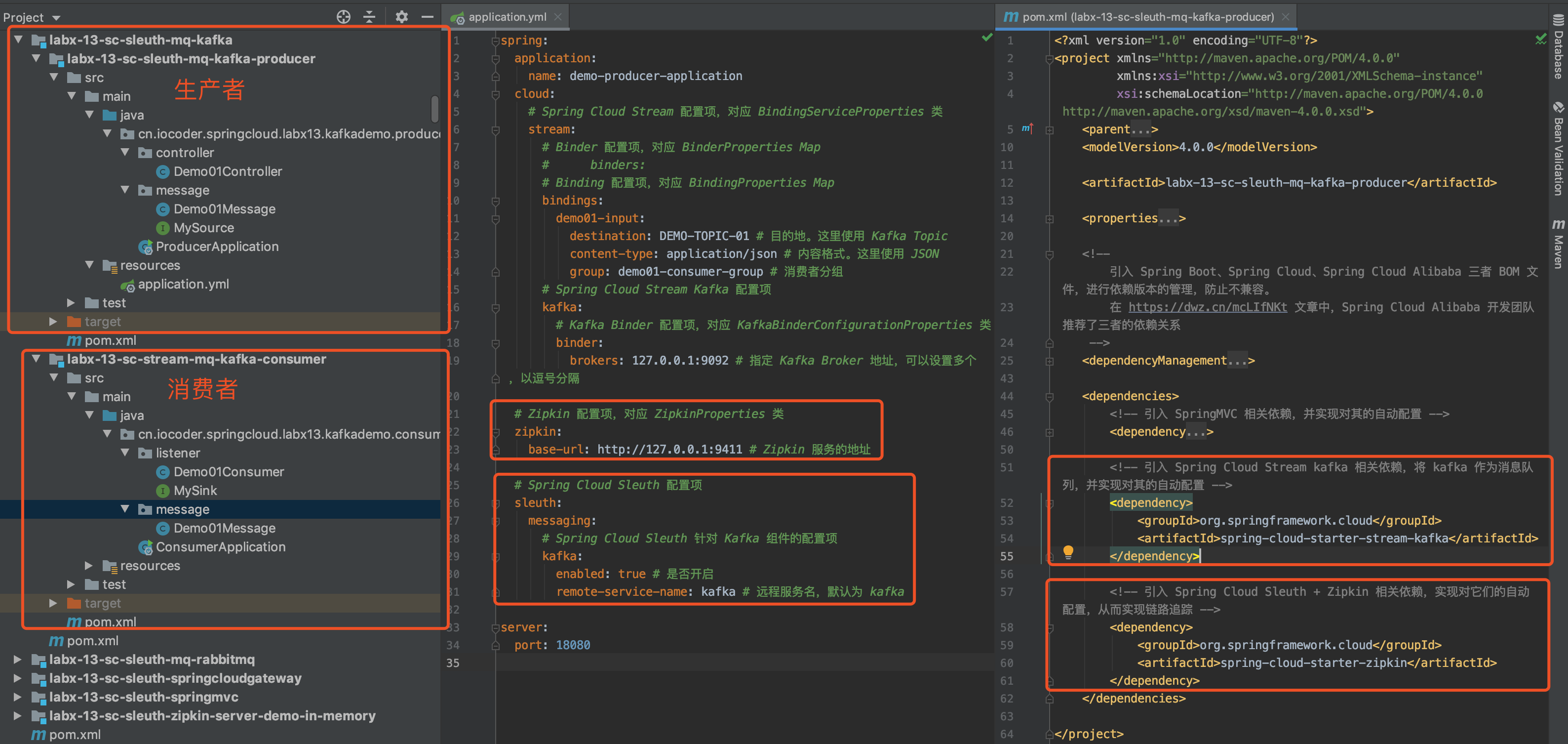The height and width of the screenshot is (744, 1568).
Task: Hide the Project panel with the minus icon
Action: tap(428, 17)
